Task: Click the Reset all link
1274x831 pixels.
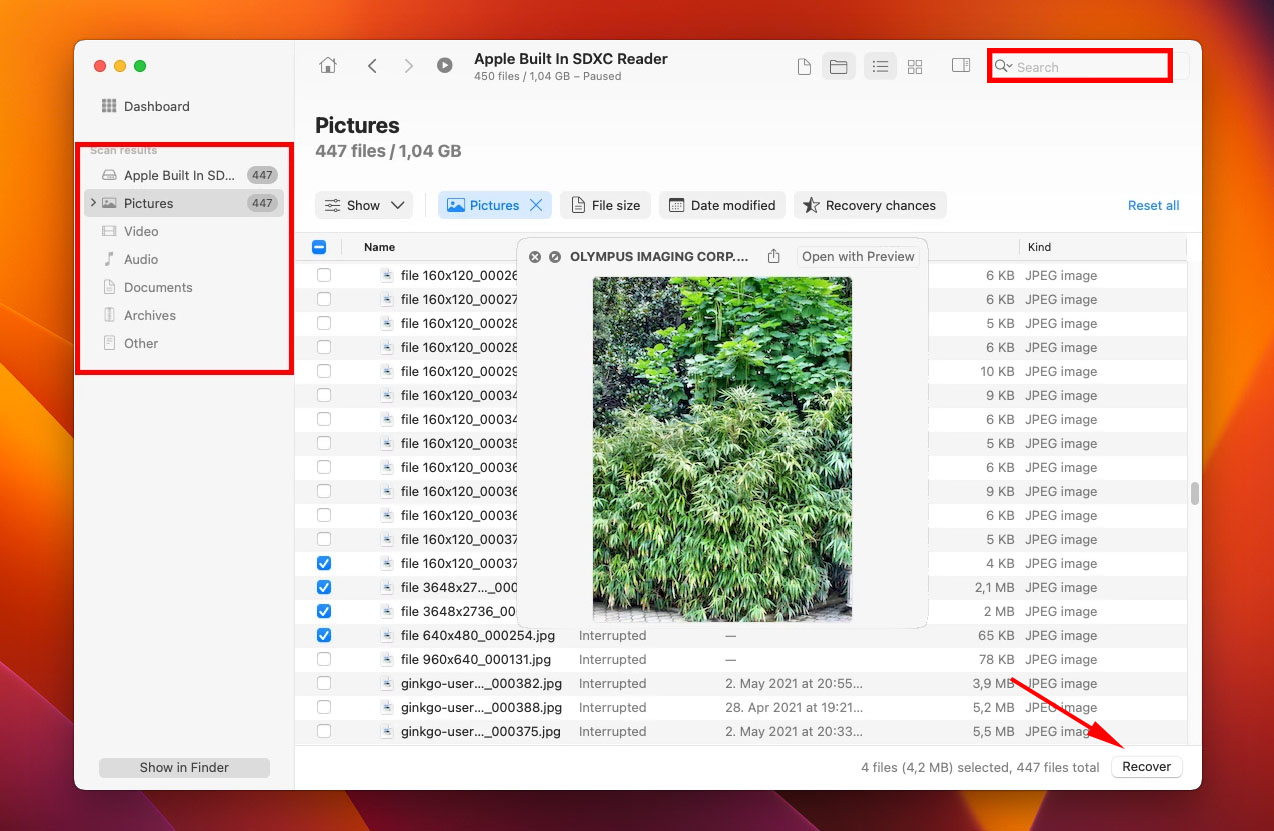Action: [1153, 206]
